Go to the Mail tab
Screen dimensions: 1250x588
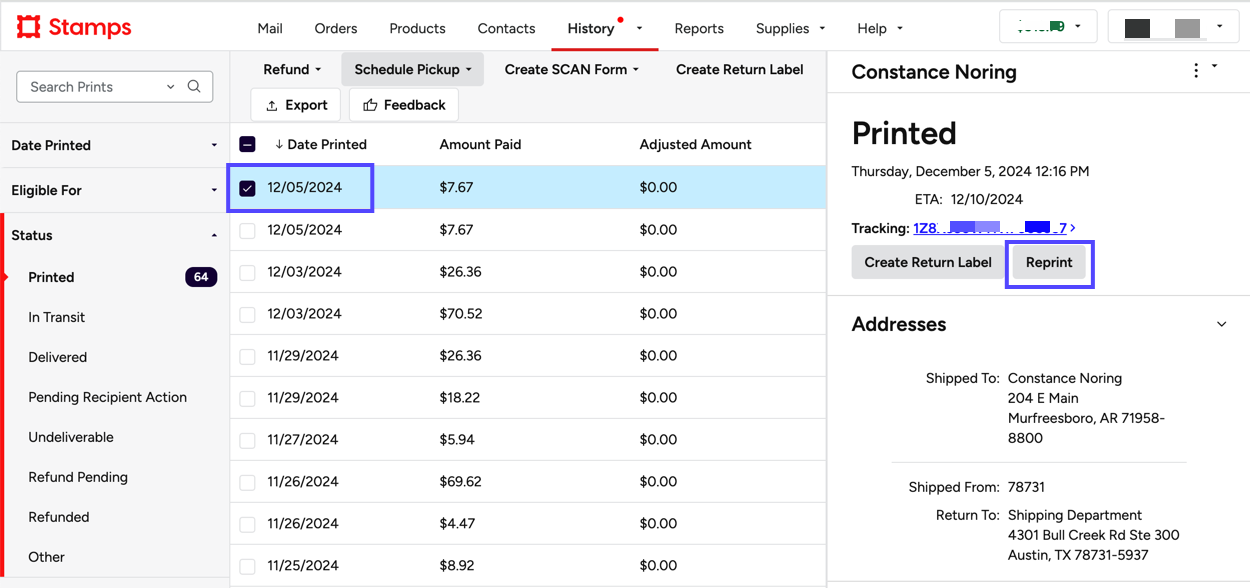(270, 28)
